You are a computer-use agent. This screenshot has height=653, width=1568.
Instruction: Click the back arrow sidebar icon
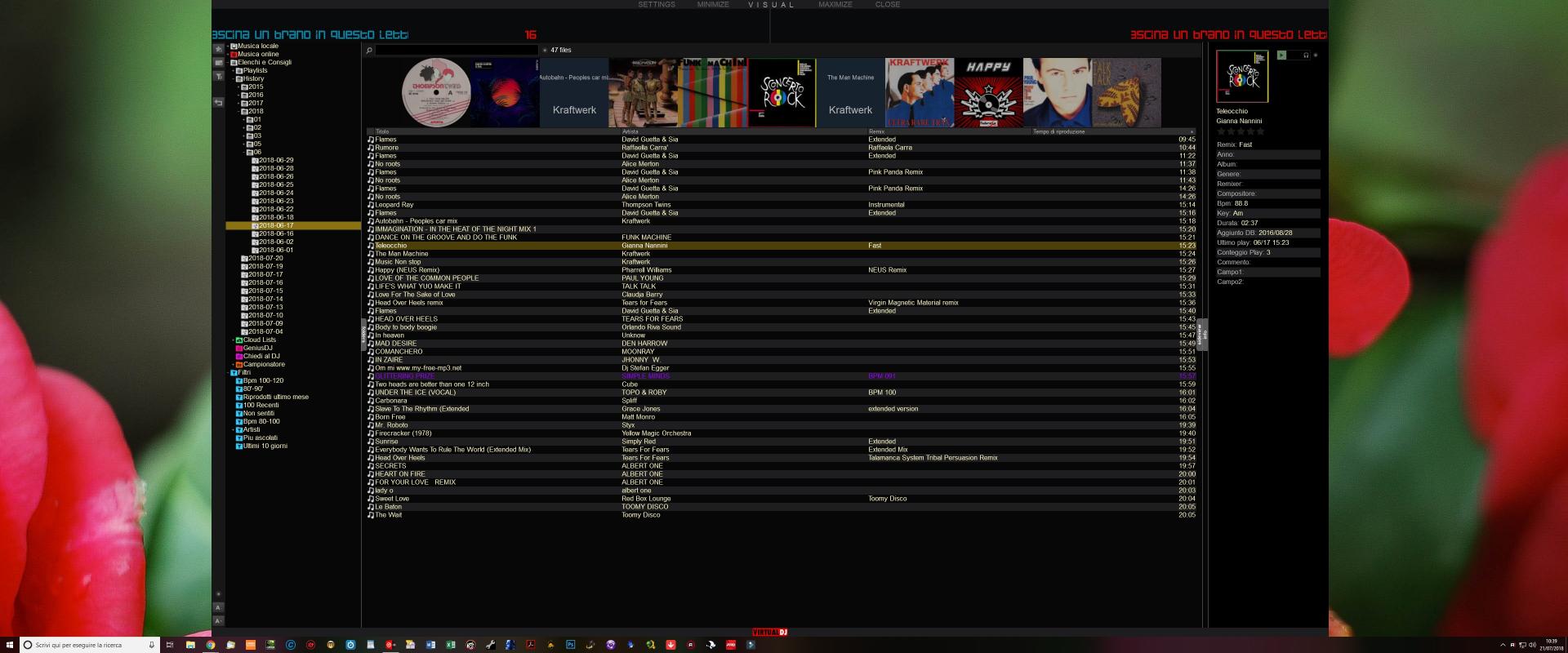point(218,103)
